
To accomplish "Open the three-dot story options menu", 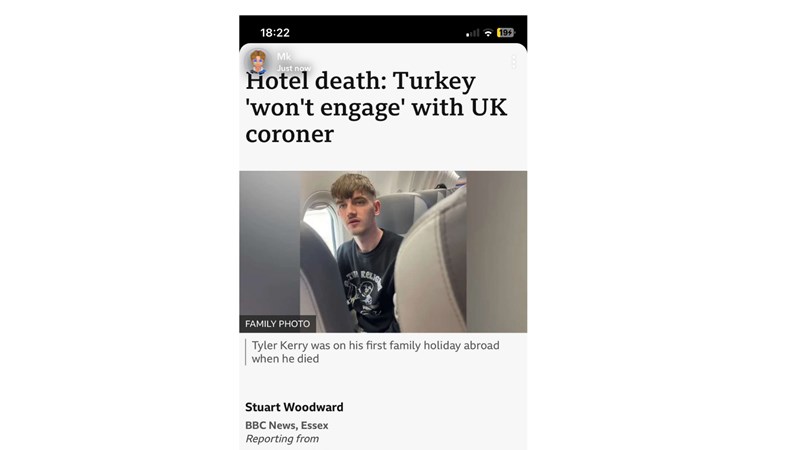I will pyautogui.click(x=514, y=62).
